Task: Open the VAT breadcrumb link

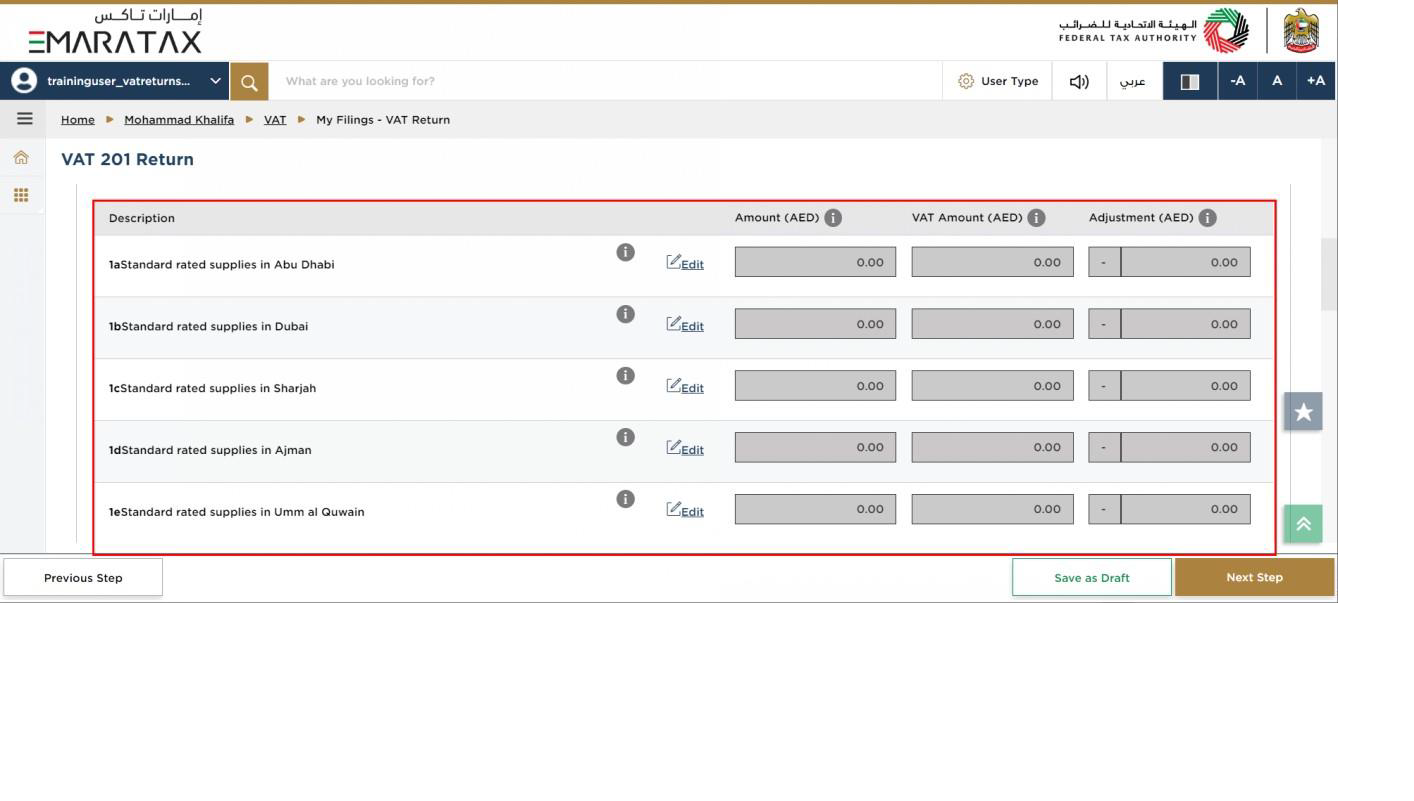Action: (275, 119)
